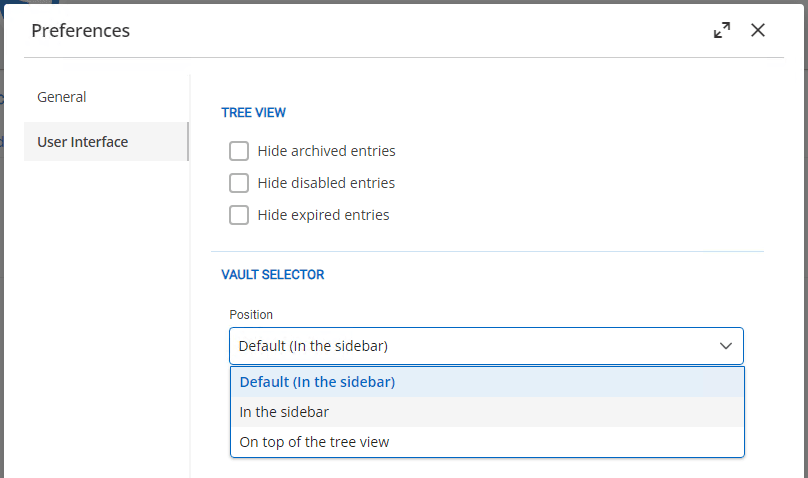The width and height of the screenshot is (808, 478).
Task: Click the Preferences dialog title
Action: point(80,30)
